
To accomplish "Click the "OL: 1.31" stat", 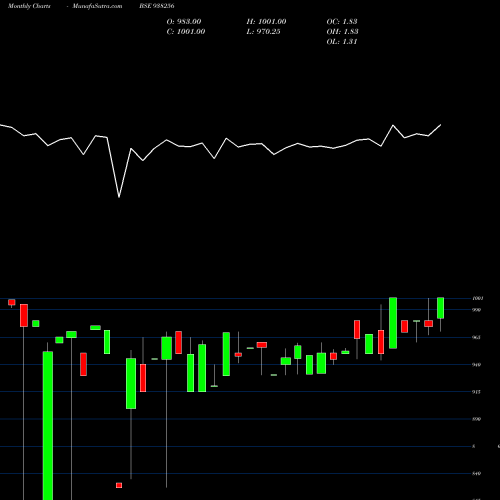I will click(x=342, y=42).
